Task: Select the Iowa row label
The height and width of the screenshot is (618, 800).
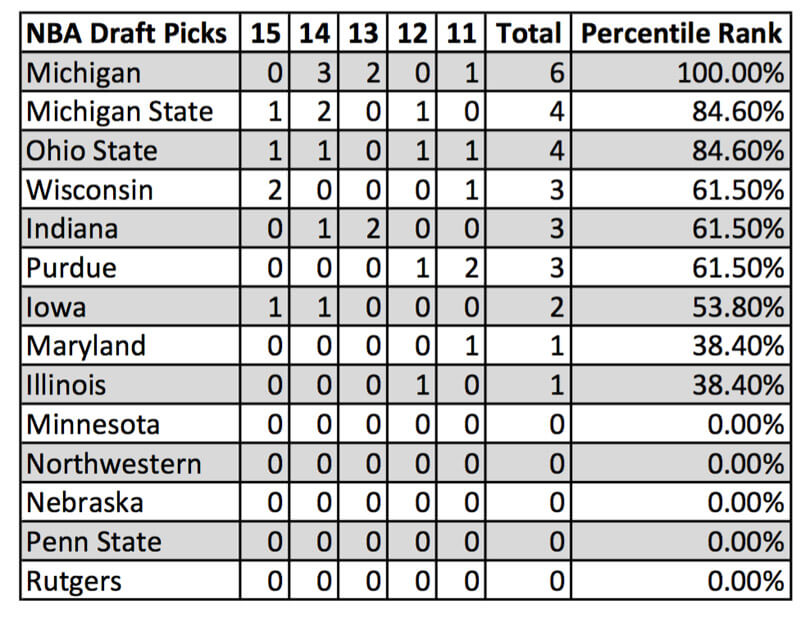Action: point(55,307)
